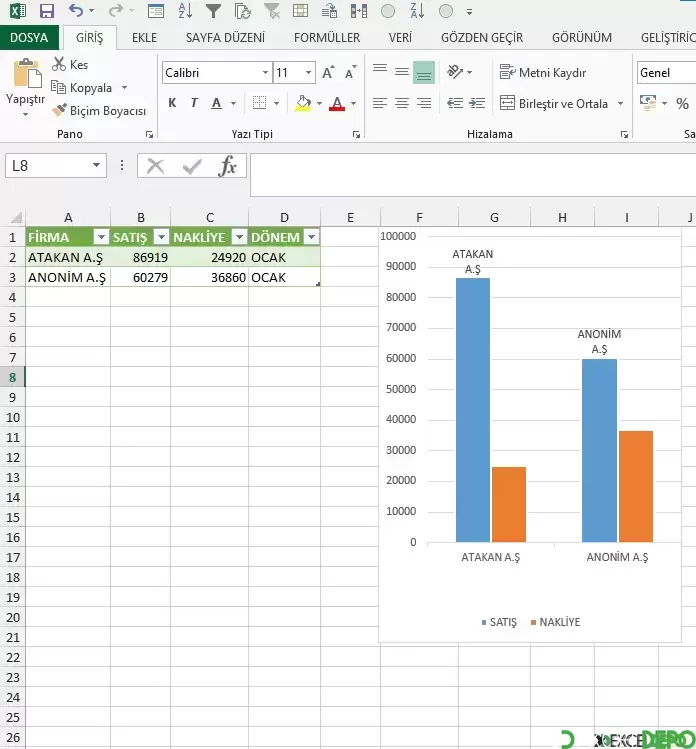Viewport: 696px width, 749px height.
Task: Open the Hizalama dialog launcher
Action: click(624, 135)
